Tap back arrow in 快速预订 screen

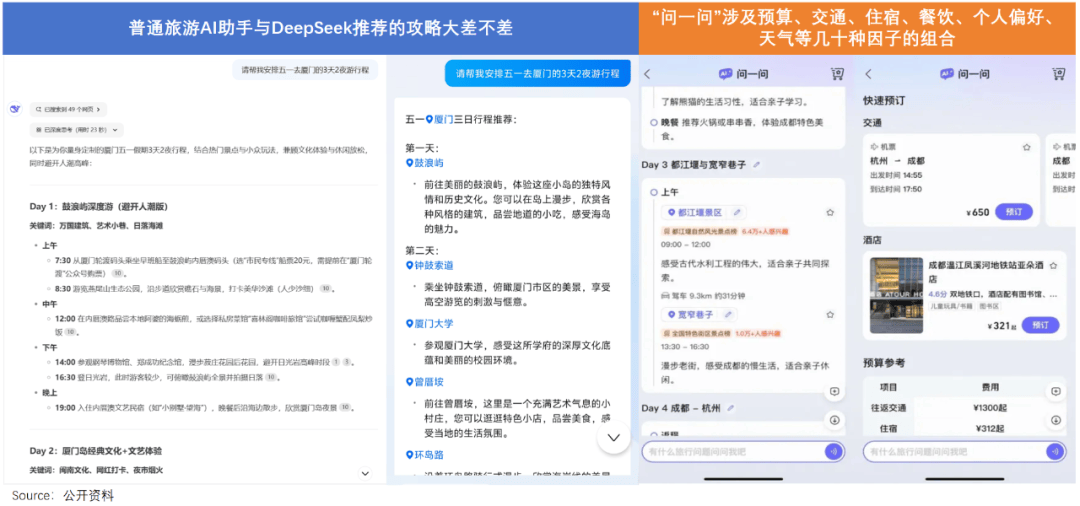pyautogui.click(x=869, y=74)
